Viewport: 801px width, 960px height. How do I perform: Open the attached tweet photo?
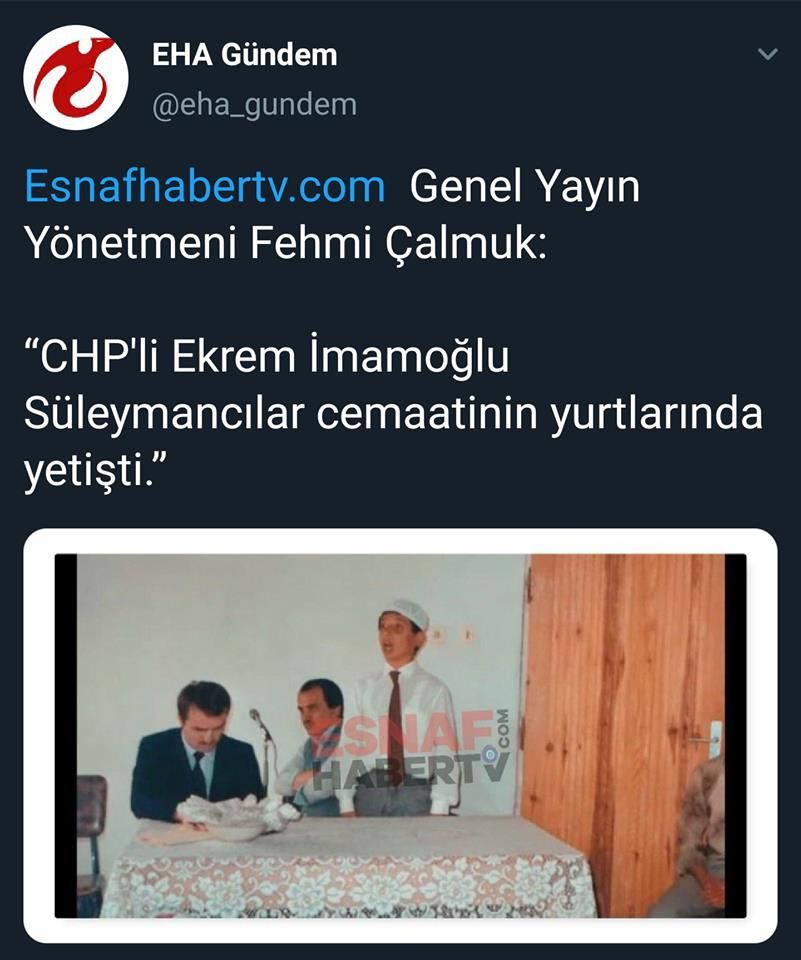coord(400,735)
